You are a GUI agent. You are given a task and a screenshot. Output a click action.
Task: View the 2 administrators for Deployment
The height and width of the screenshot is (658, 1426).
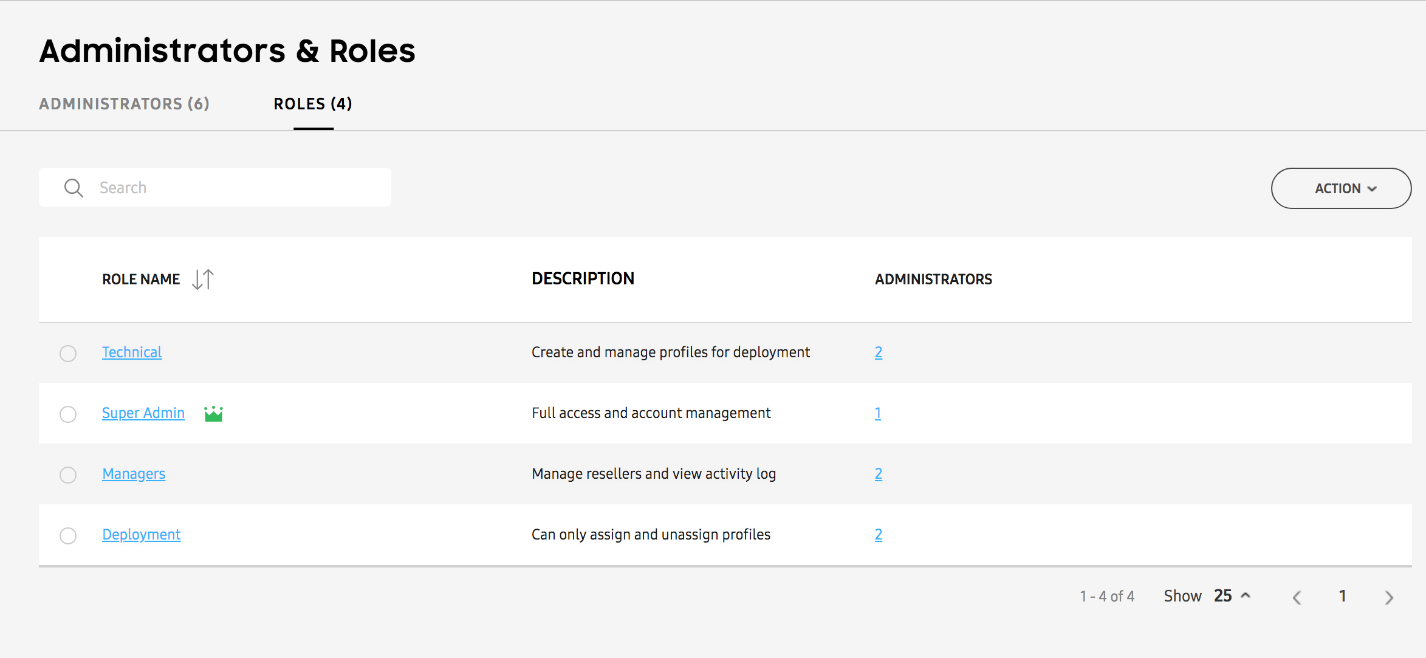(x=878, y=535)
